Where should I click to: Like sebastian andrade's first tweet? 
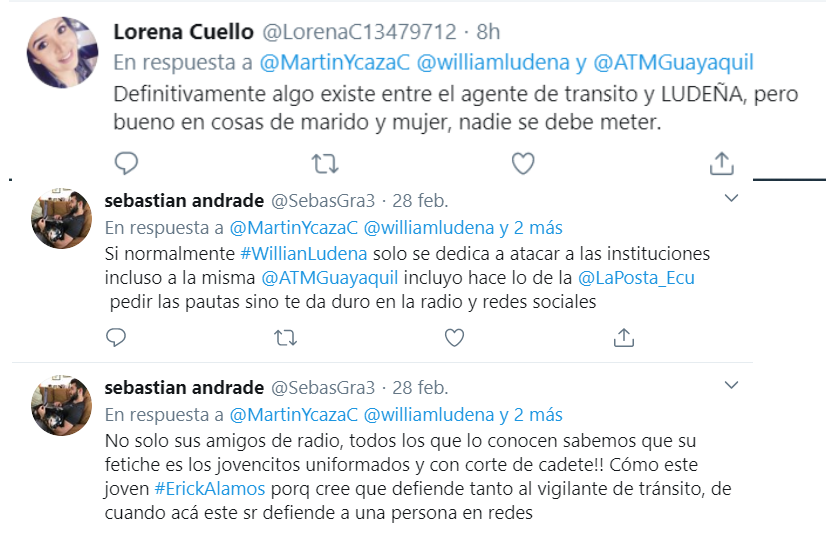click(x=454, y=337)
